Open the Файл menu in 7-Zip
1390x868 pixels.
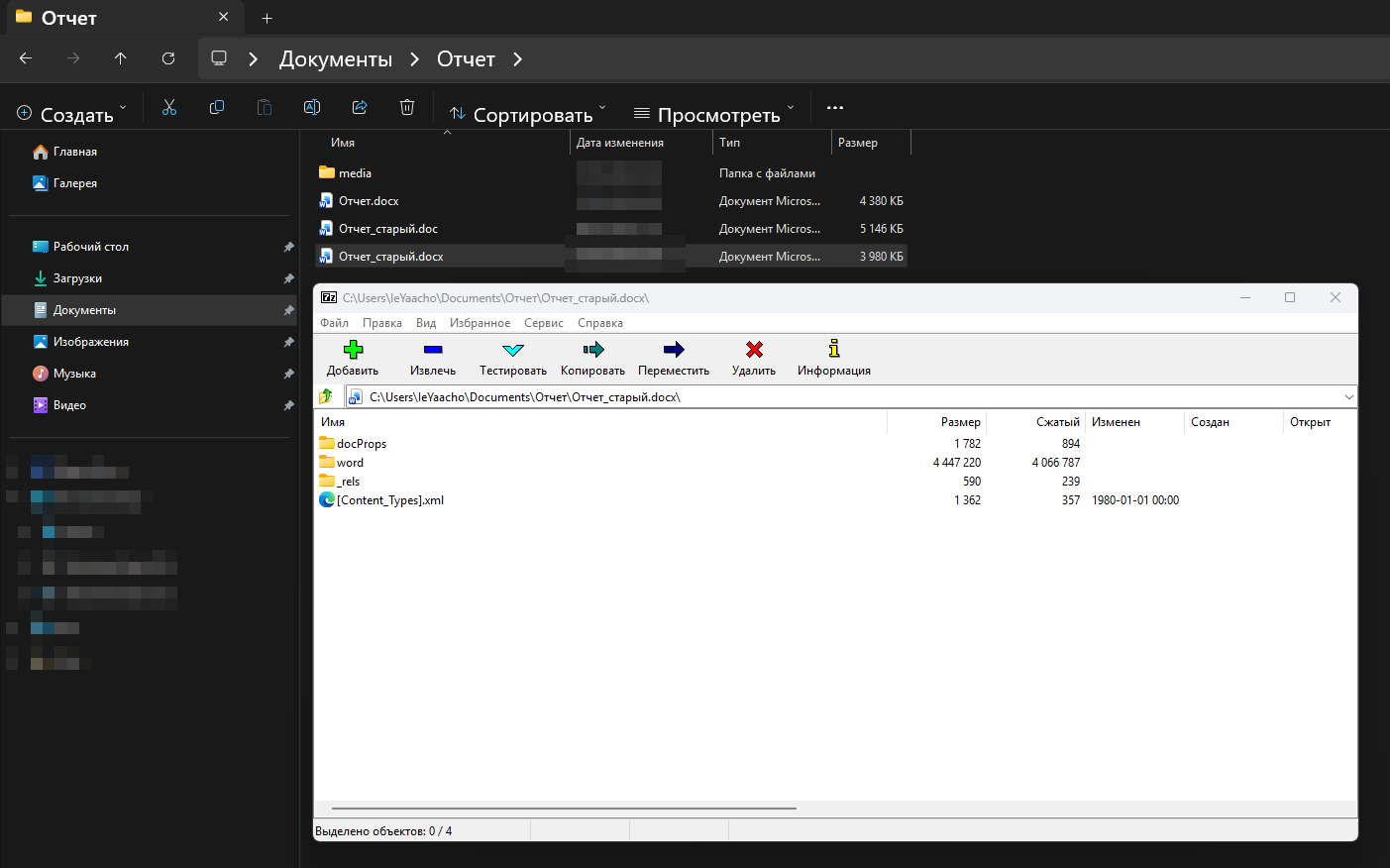pyautogui.click(x=334, y=323)
